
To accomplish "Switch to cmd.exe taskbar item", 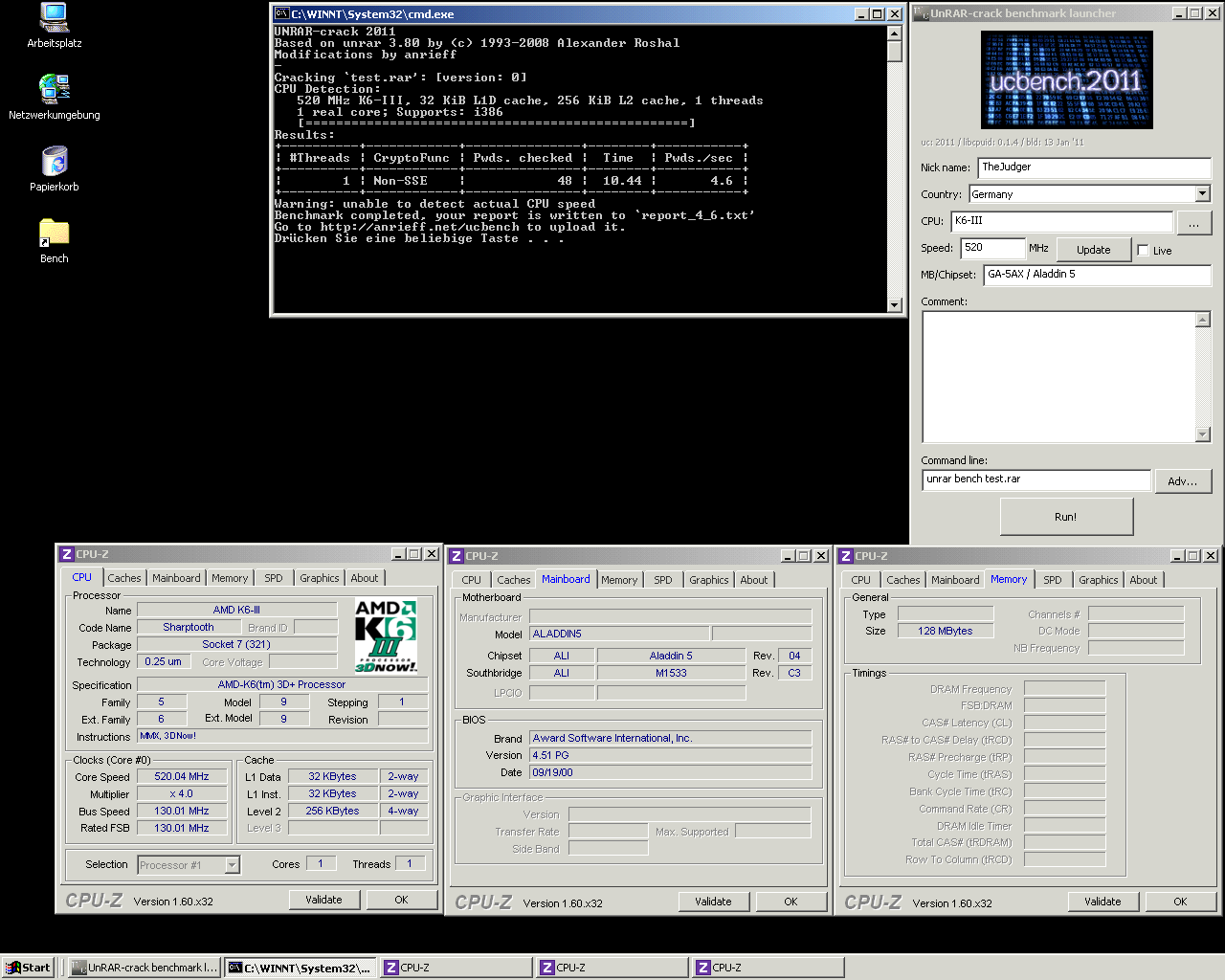I will (300, 968).
